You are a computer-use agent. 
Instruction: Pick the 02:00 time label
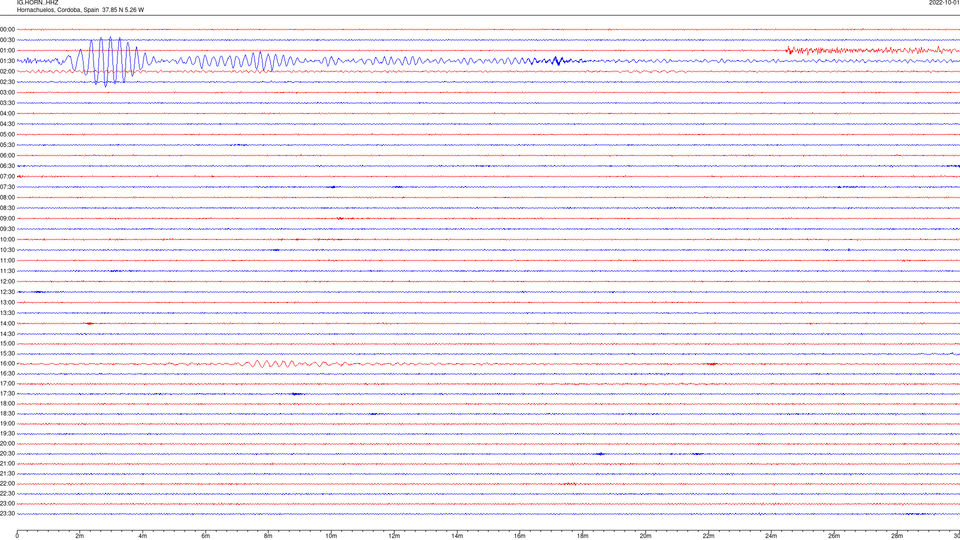7,72
